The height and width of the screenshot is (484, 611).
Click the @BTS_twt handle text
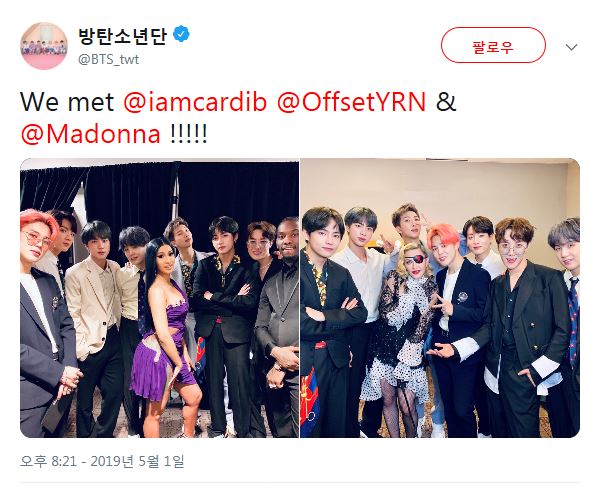pos(108,59)
